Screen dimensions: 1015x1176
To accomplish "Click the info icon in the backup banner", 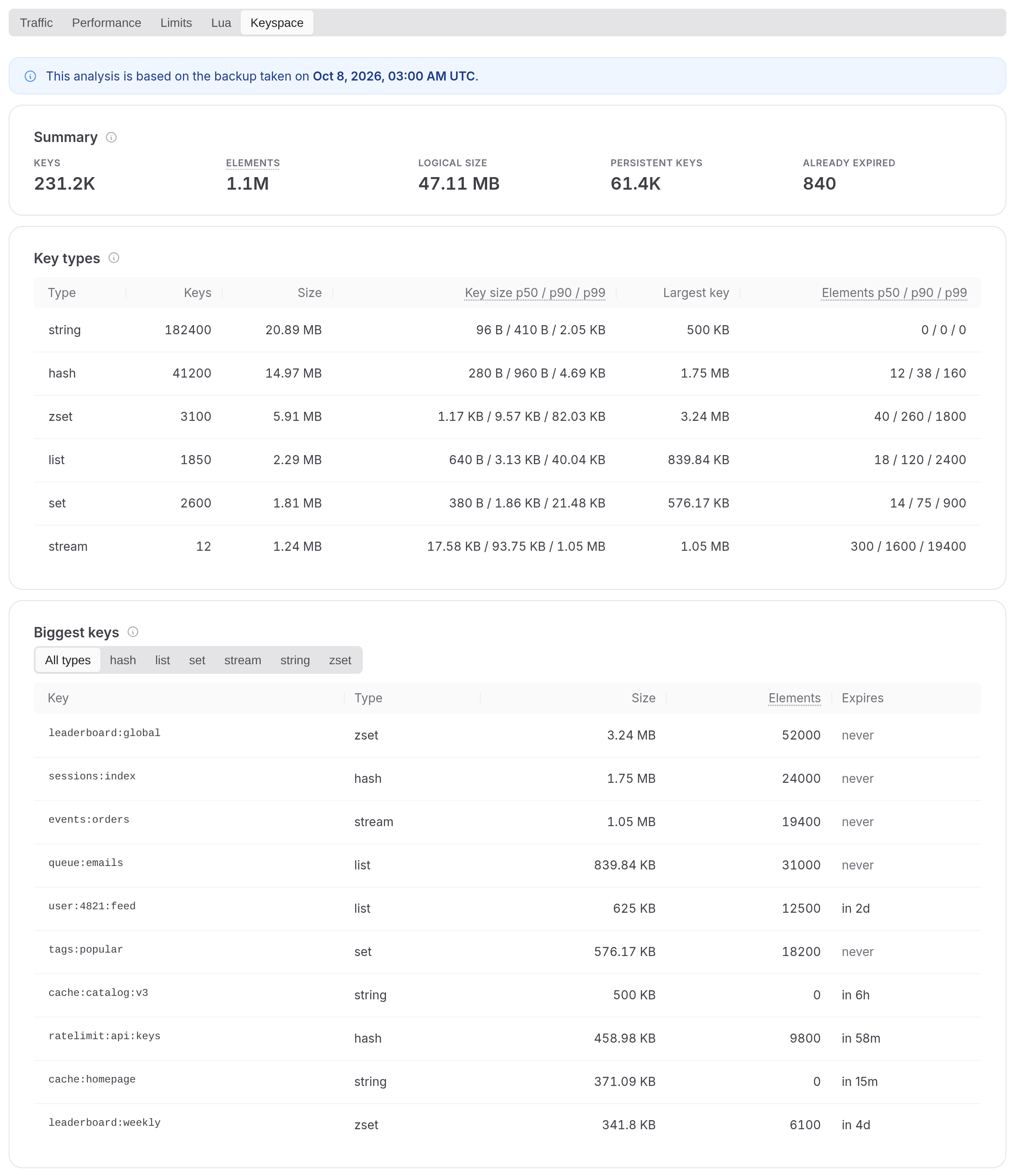I will pyautogui.click(x=31, y=76).
